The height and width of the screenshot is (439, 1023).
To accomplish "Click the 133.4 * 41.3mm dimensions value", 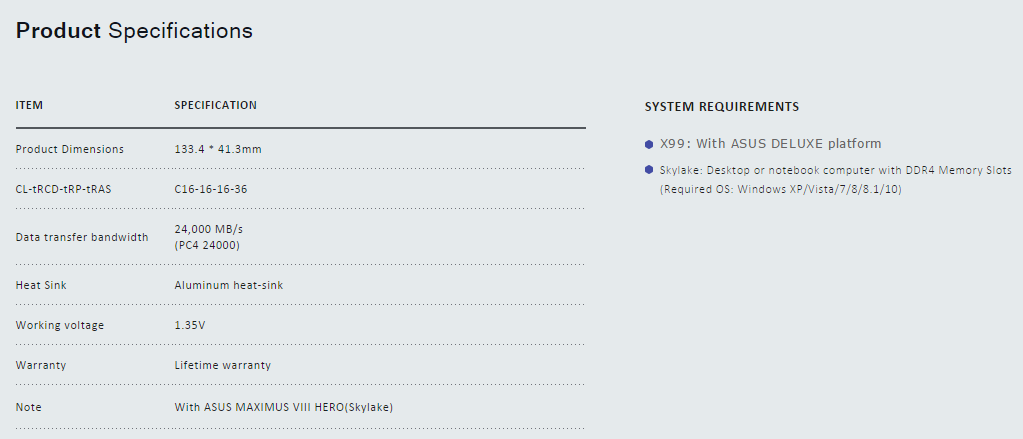I will coord(218,149).
